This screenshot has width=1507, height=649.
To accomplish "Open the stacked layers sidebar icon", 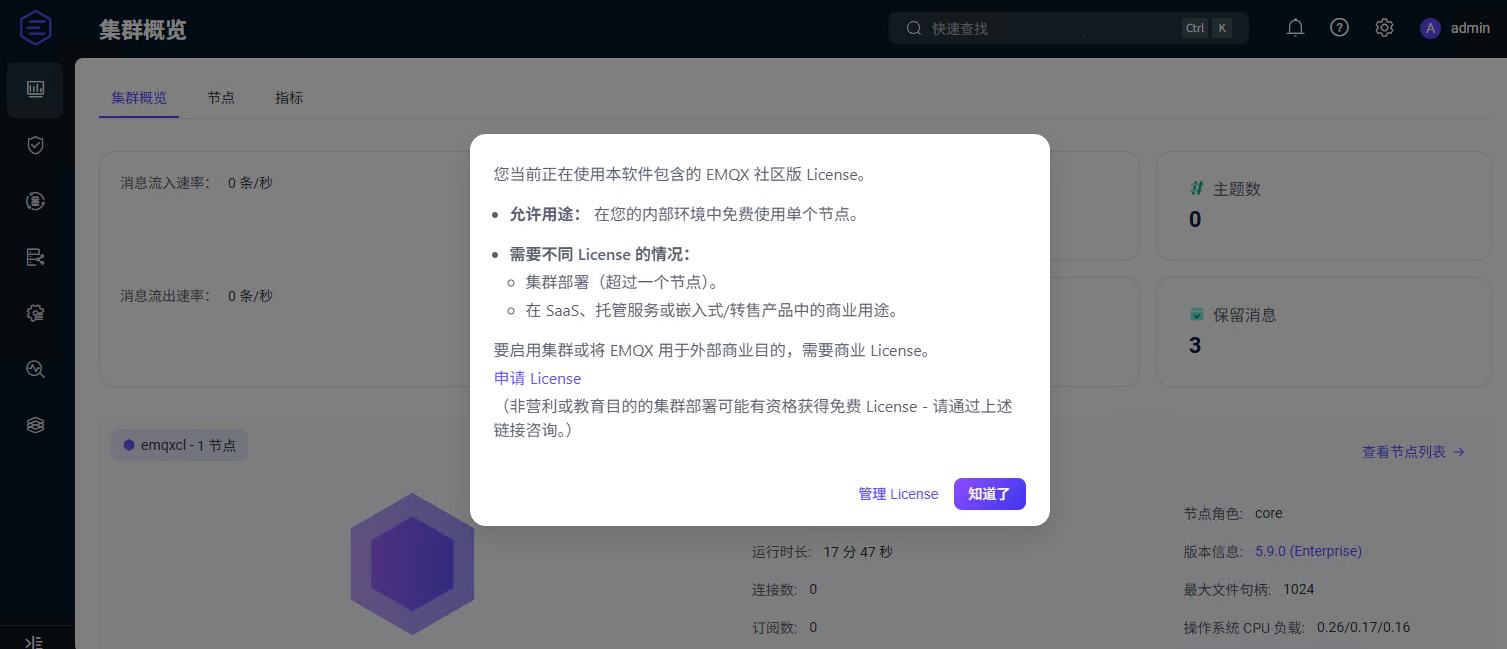I will (35, 425).
